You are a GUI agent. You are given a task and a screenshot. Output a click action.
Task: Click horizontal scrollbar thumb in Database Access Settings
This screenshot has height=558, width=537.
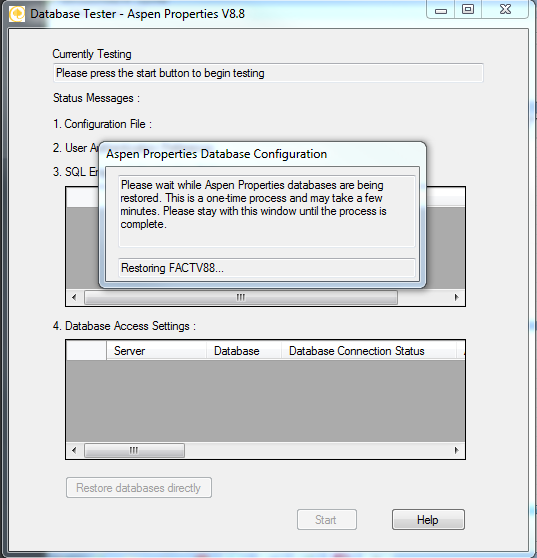tap(134, 451)
